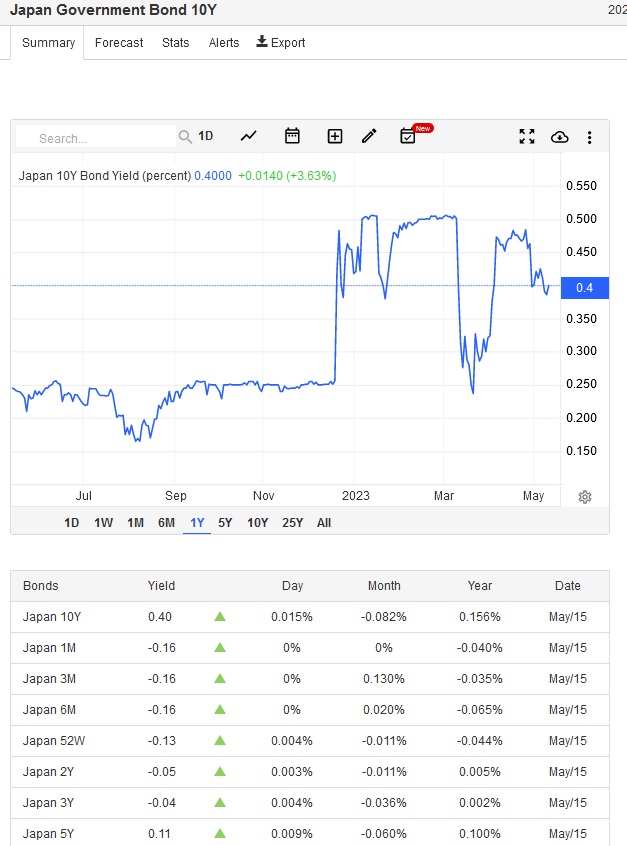Click the 0.100% year value for Japan 5Y
This screenshot has width=627, height=846.
coord(480,834)
